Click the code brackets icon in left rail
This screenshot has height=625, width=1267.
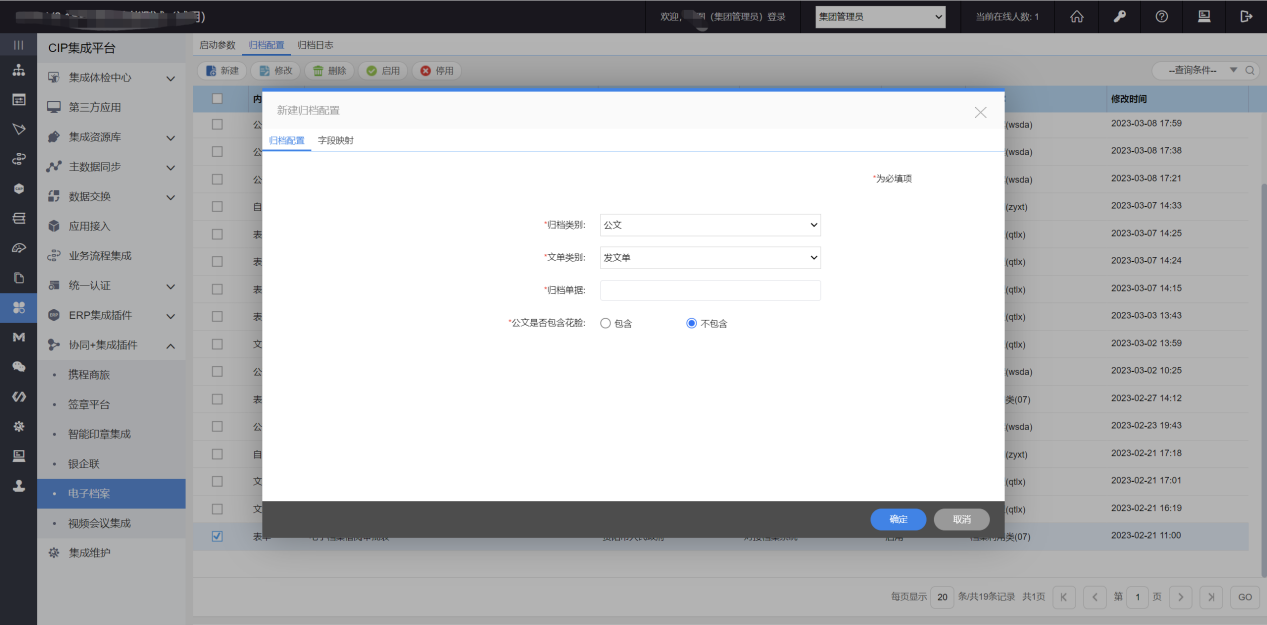coord(18,396)
